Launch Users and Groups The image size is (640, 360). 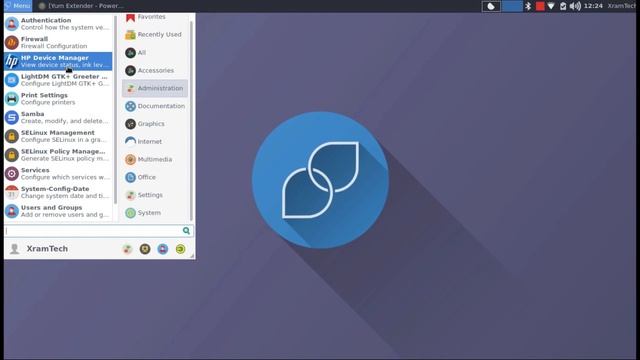point(58,211)
